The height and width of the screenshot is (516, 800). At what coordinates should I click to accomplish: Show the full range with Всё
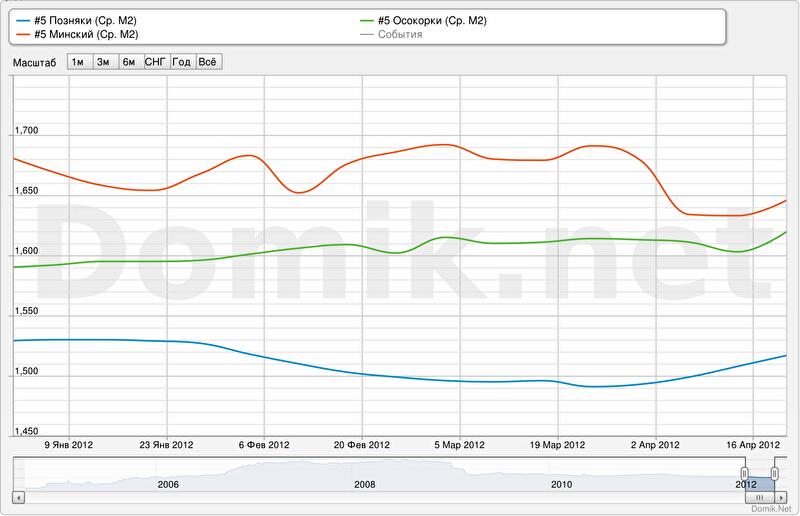(208, 62)
